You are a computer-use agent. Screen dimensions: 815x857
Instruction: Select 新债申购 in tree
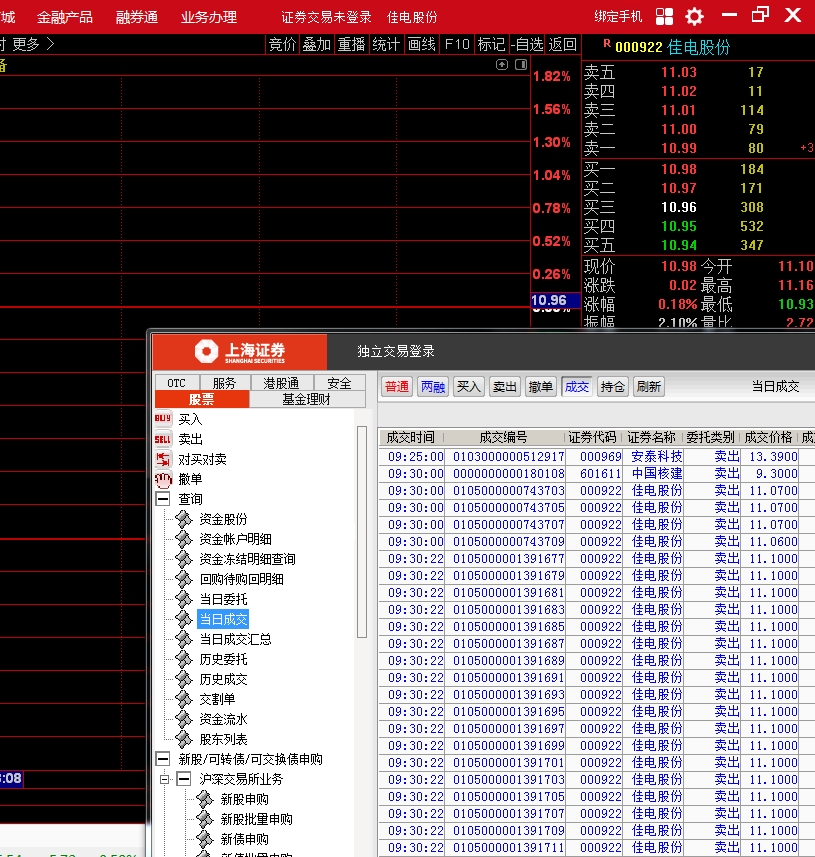245,839
